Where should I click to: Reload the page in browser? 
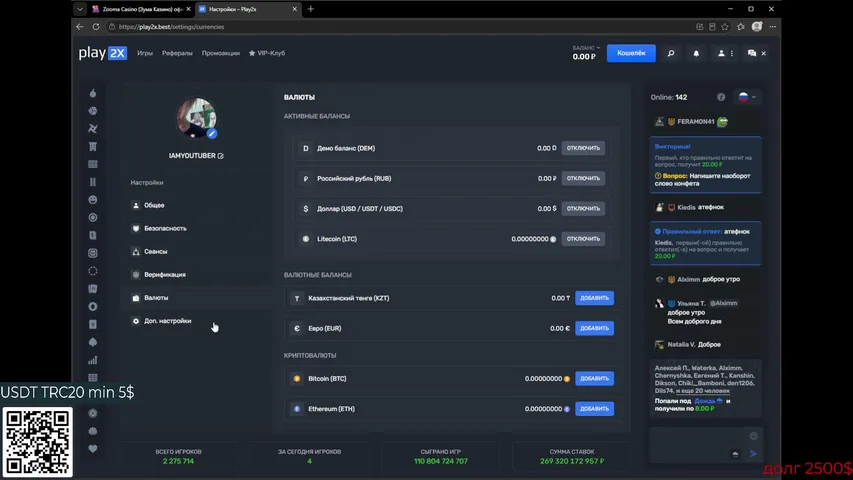[96, 27]
